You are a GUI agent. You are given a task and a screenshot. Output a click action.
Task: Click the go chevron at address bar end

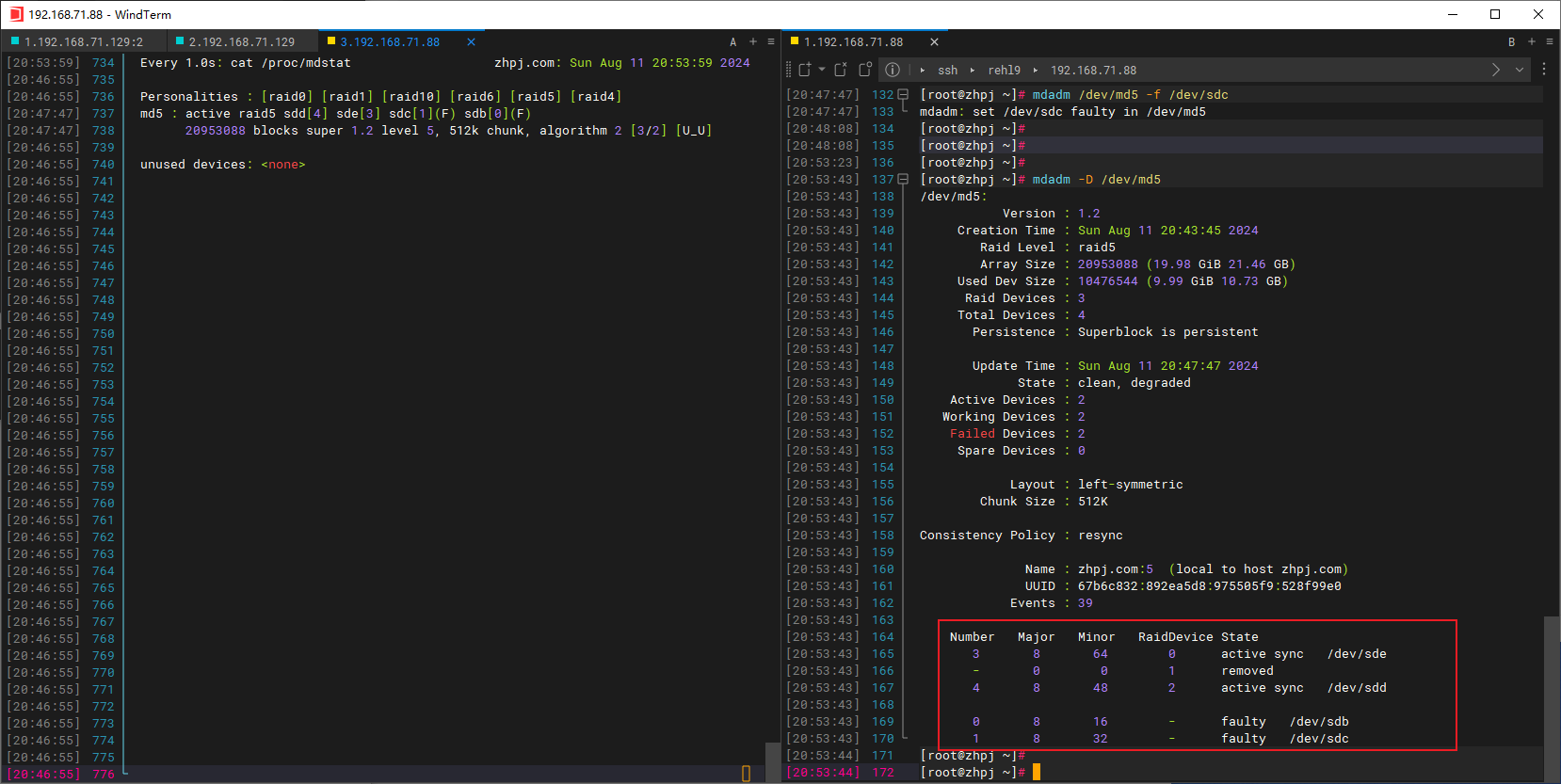coord(1496,70)
